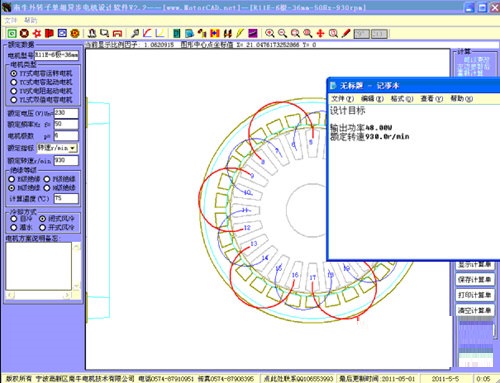Click the first zoom-in magnifier icon
Viewport: 500px width, 383px height.
(x=270, y=33)
